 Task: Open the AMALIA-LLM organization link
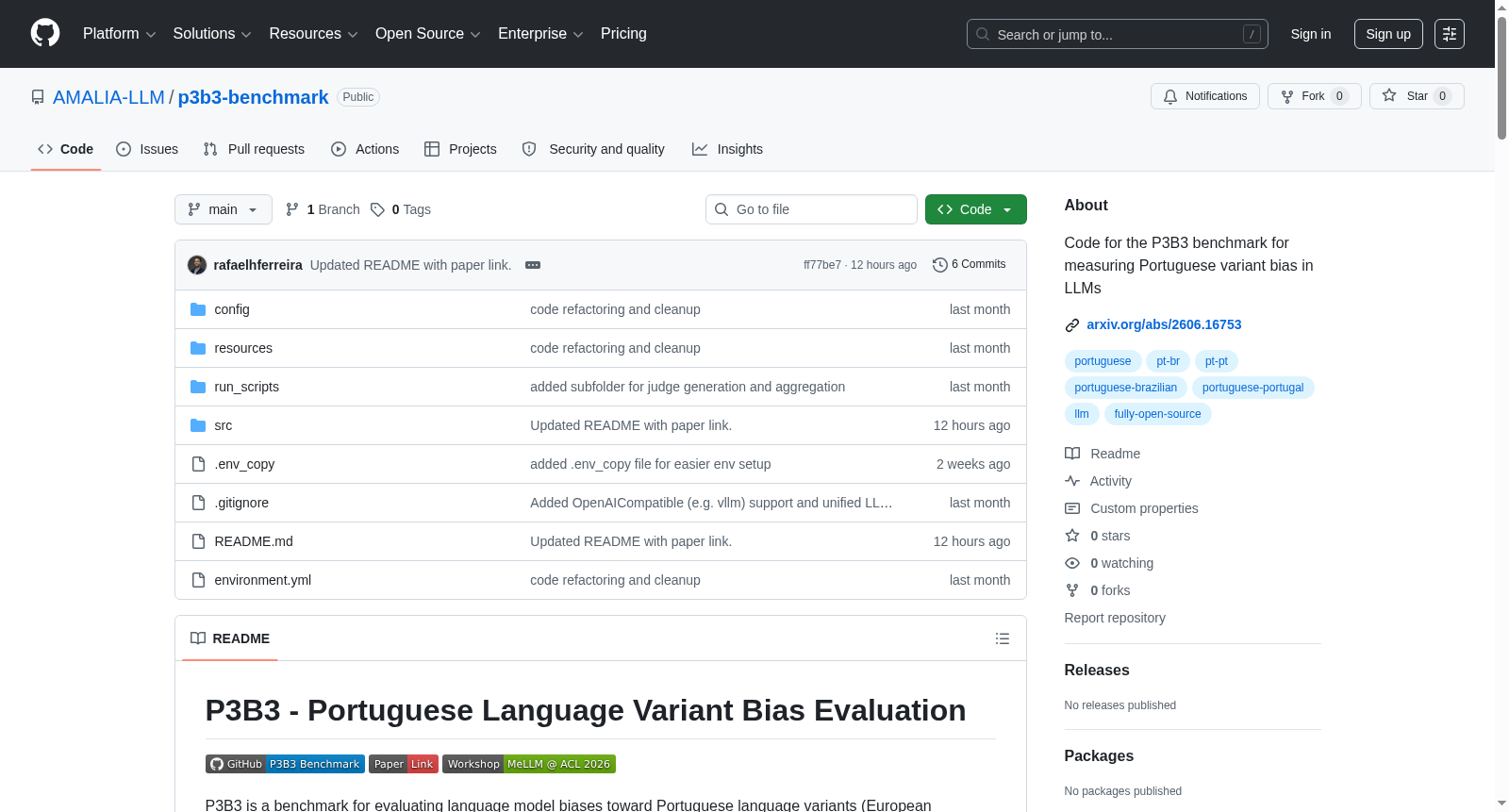[x=108, y=97]
